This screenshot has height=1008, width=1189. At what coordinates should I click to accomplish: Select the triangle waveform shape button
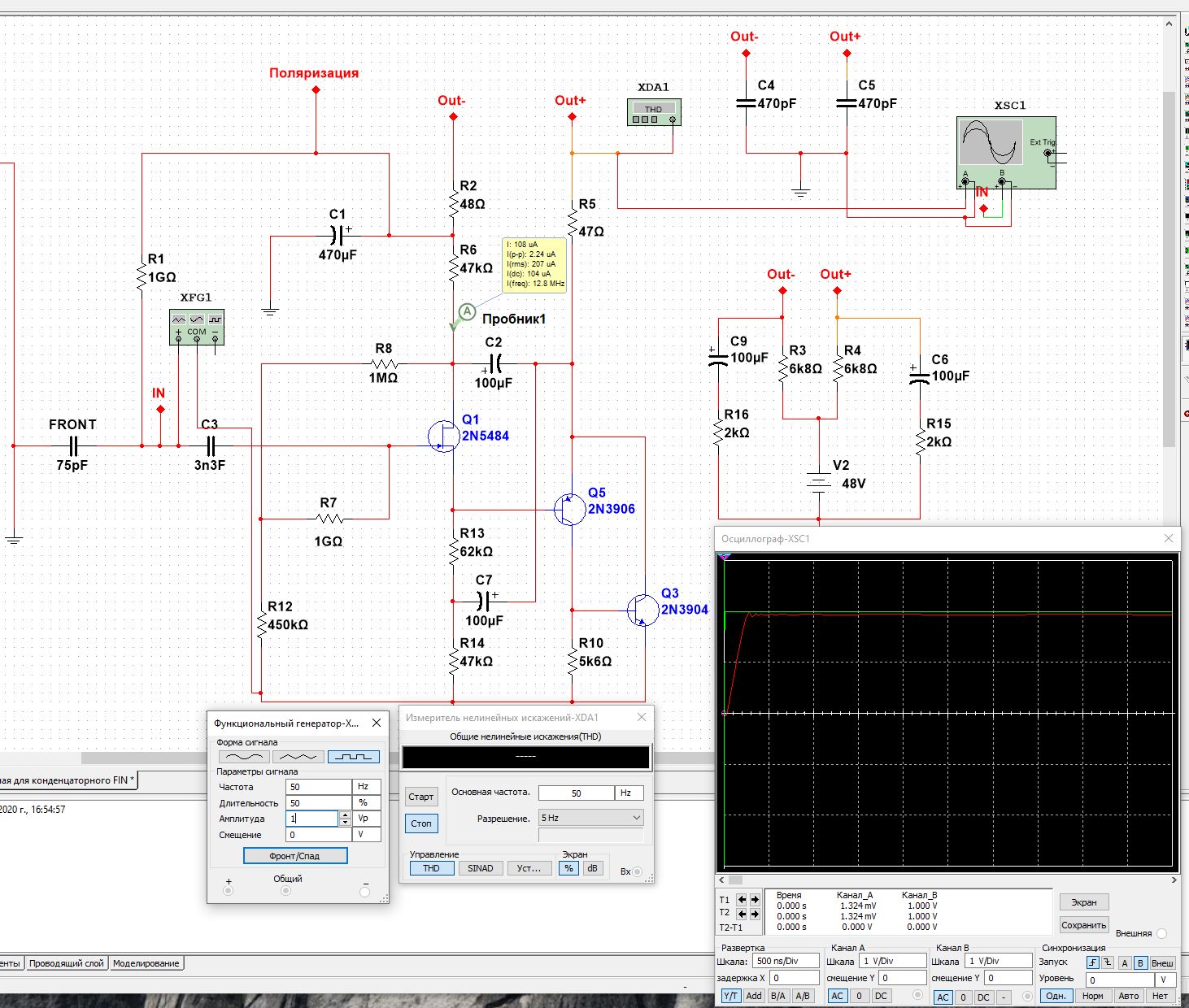pyautogui.click(x=298, y=757)
